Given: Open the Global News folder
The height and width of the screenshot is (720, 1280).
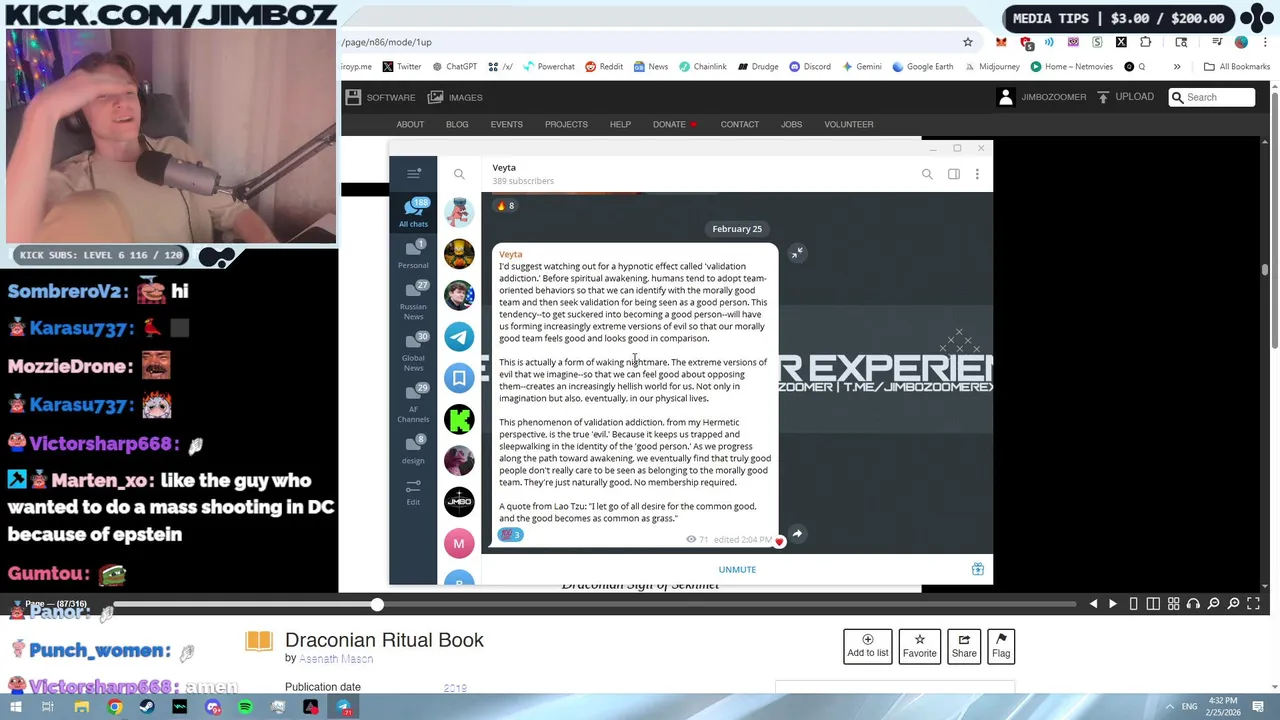Looking at the screenshot, I should tap(413, 351).
